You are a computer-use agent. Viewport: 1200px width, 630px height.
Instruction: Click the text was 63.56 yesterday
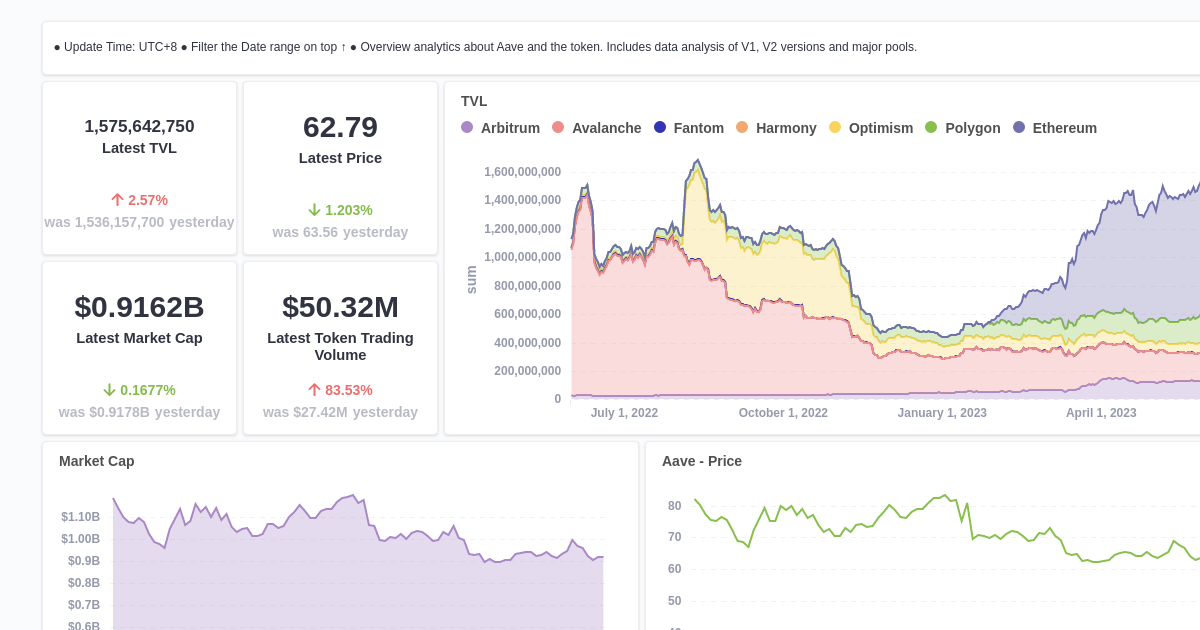(340, 232)
